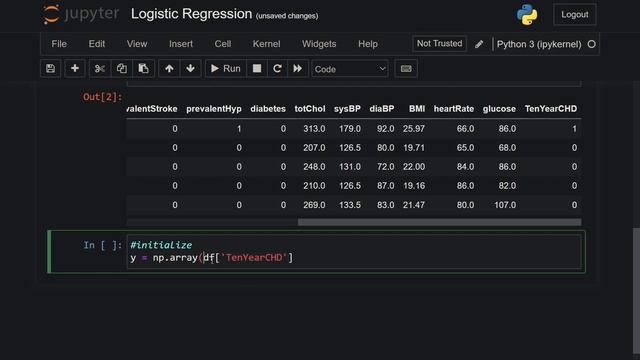The width and height of the screenshot is (640, 360).
Task: Click the sysBP value 179.0
Action: pos(350,129)
